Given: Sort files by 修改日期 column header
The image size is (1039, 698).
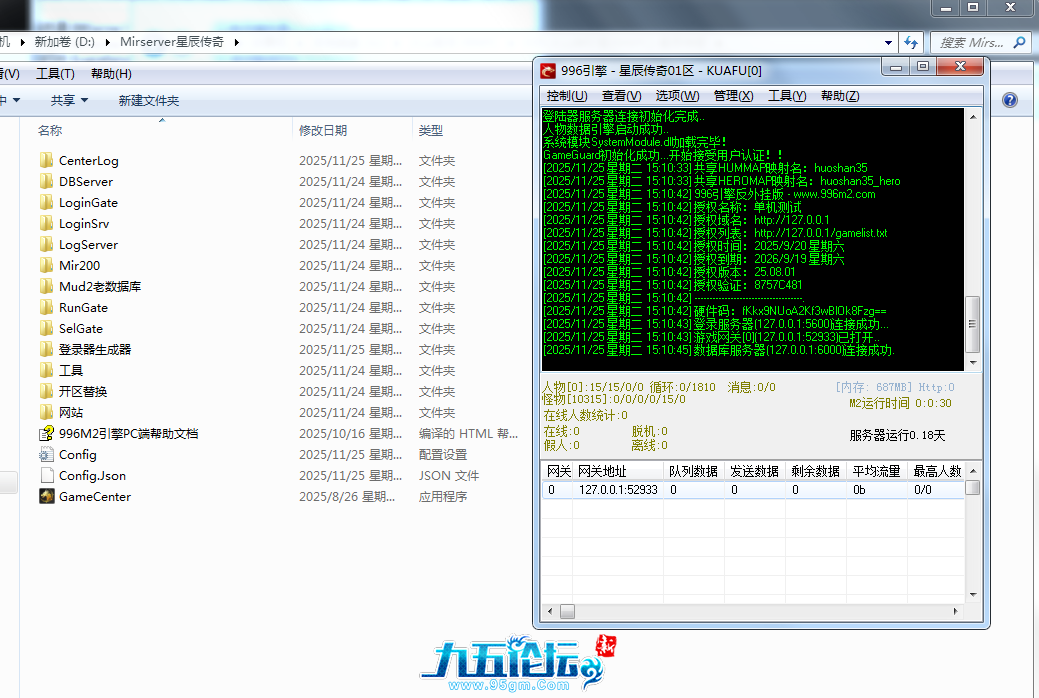Looking at the screenshot, I should [323, 130].
